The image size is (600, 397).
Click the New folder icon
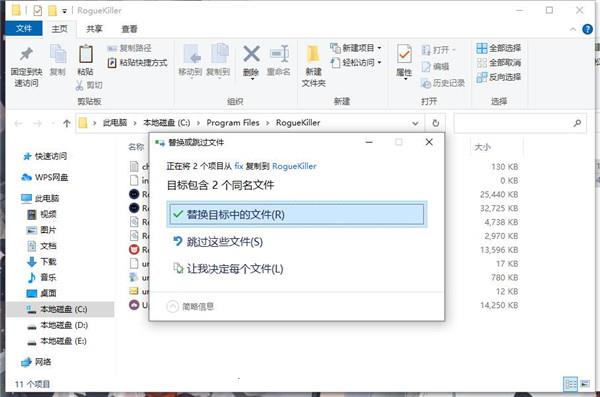coord(313,54)
